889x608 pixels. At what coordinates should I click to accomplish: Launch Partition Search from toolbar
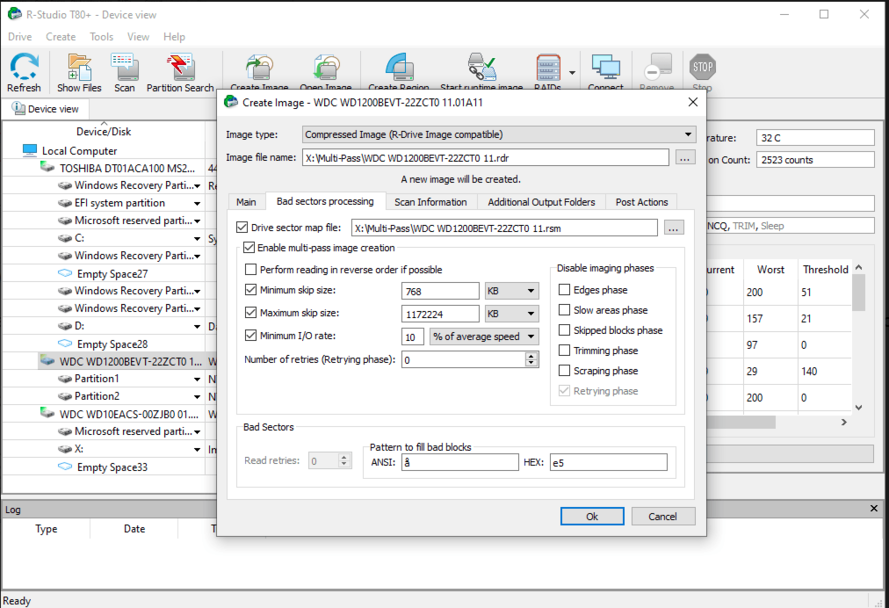180,70
